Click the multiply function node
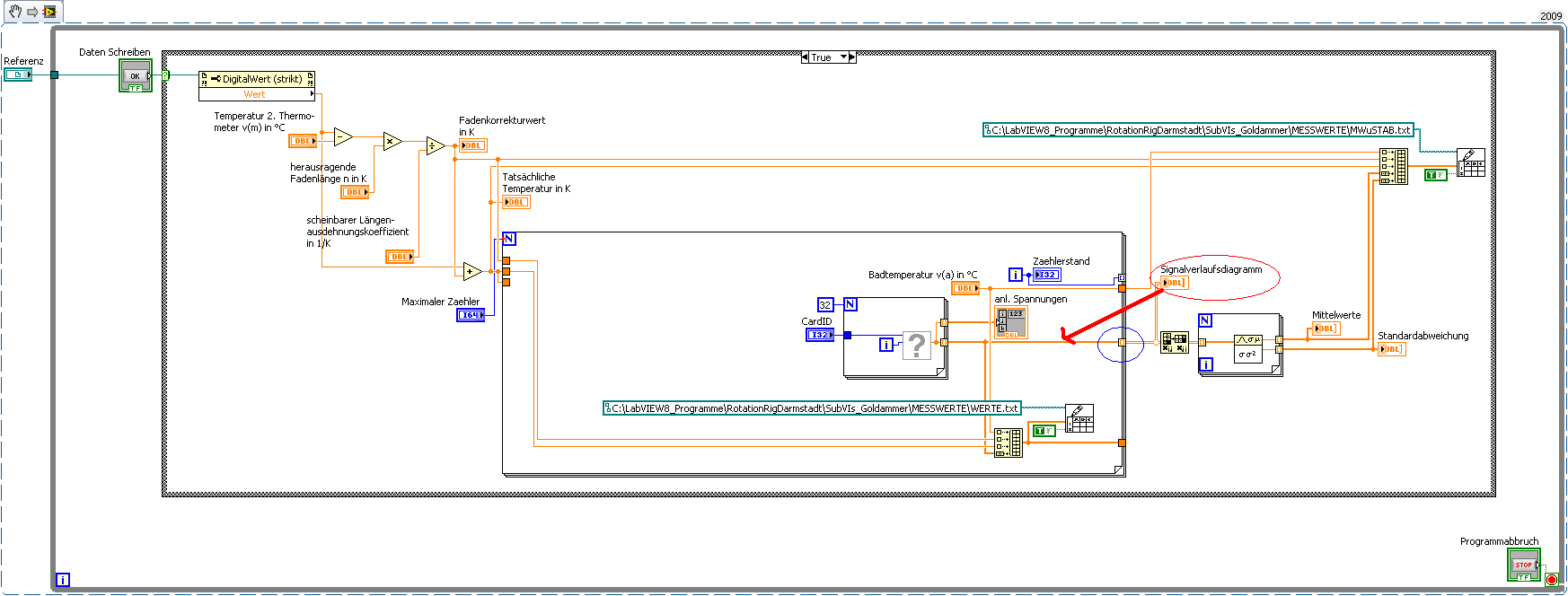 pos(392,141)
